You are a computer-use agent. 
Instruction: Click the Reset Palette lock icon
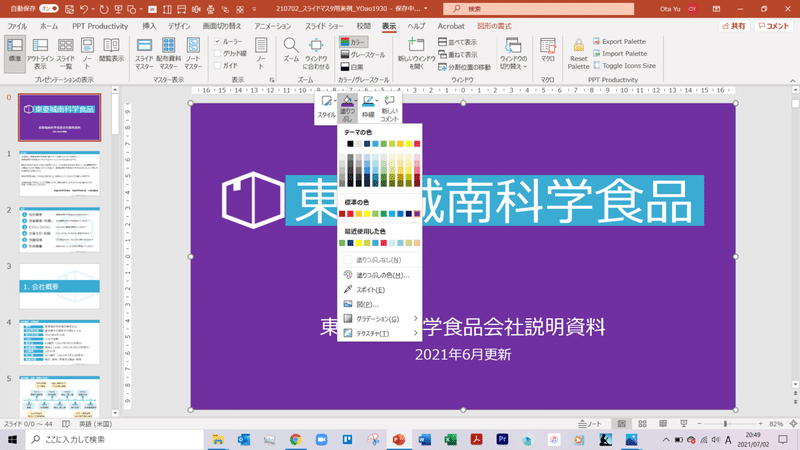(x=579, y=45)
